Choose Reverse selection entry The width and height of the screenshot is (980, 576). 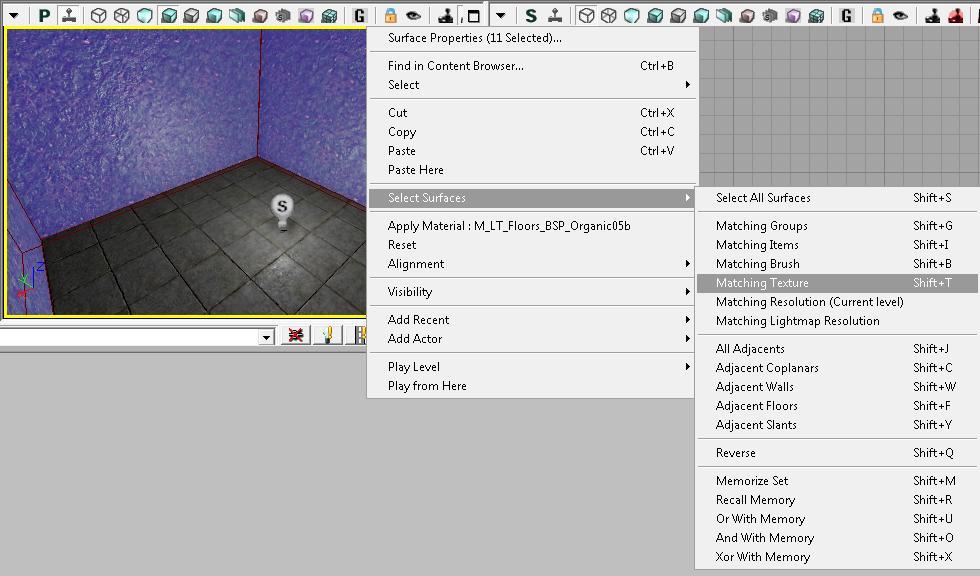point(837,453)
